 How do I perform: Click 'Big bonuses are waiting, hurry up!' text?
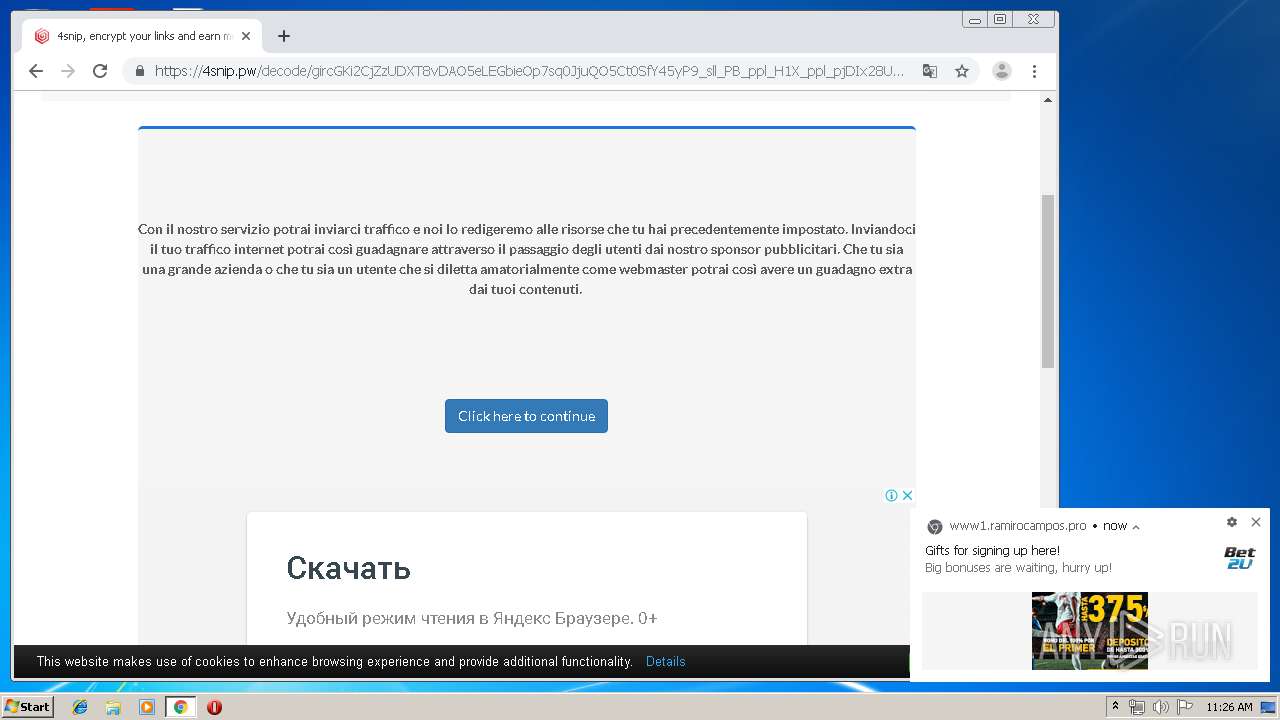coord(1018,568)
